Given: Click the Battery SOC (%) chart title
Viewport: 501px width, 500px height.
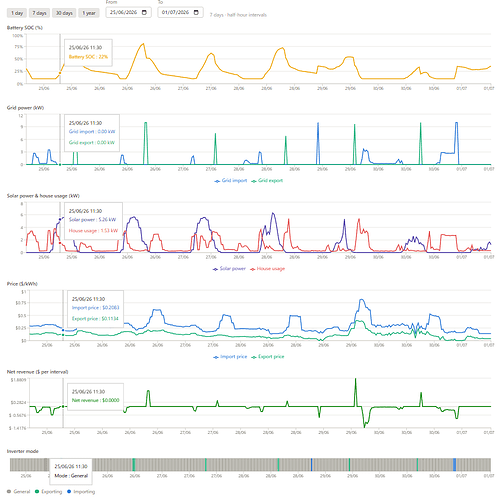Looking at the screenshot, I should (x=25, y=28).
